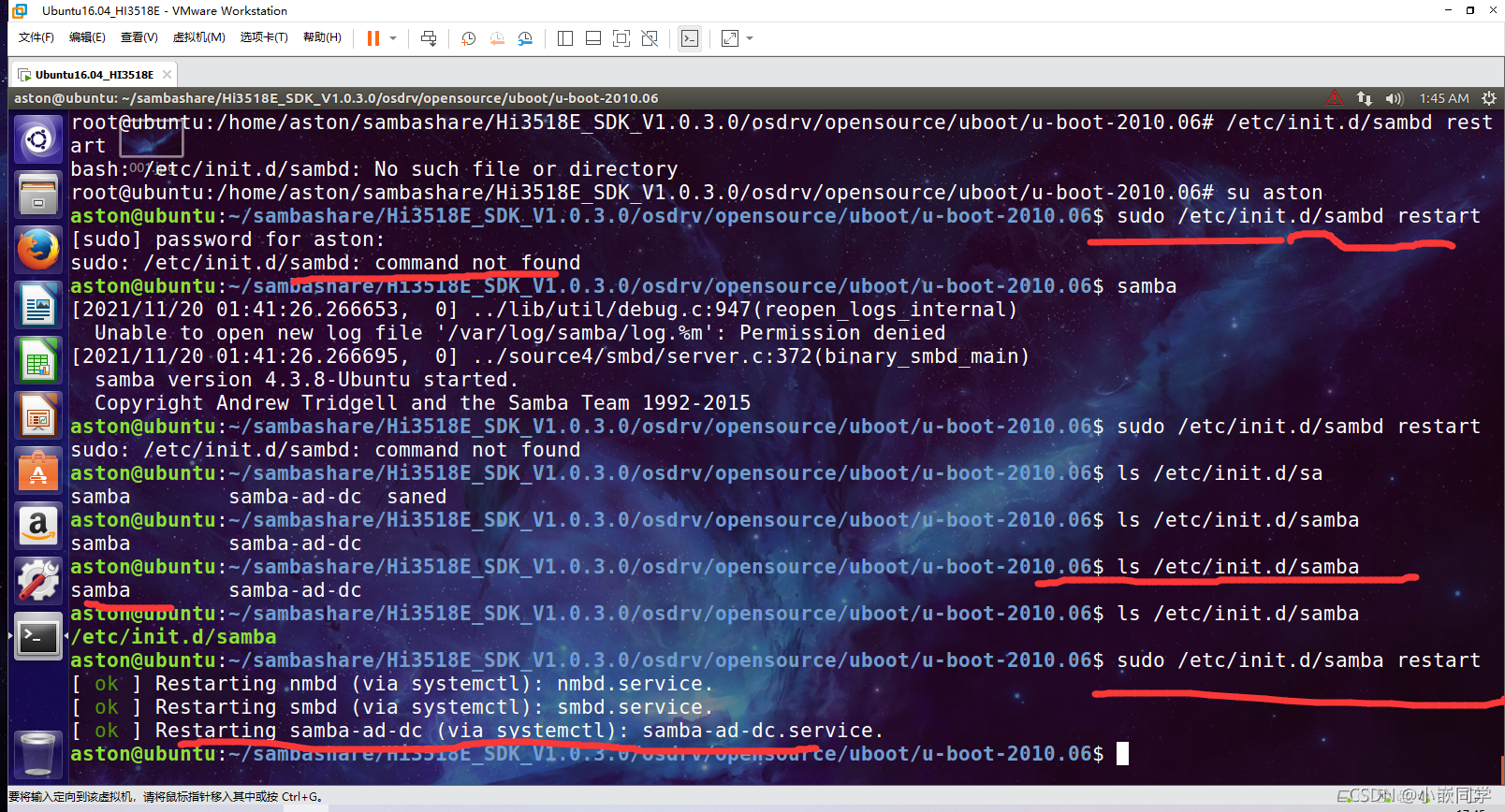Expand the power options dropdown arrow
The width and height of the screenshot is (1505, 812).
393,38
